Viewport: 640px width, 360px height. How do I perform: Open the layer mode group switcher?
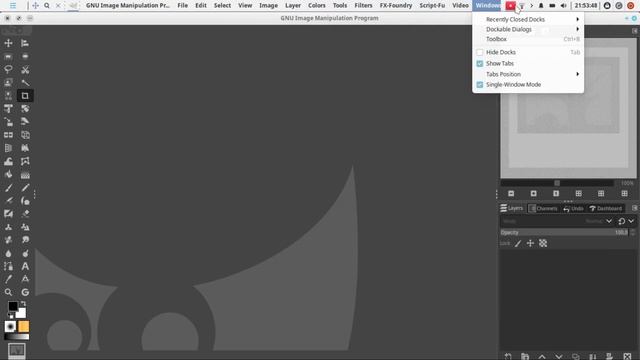coord(626,221)
